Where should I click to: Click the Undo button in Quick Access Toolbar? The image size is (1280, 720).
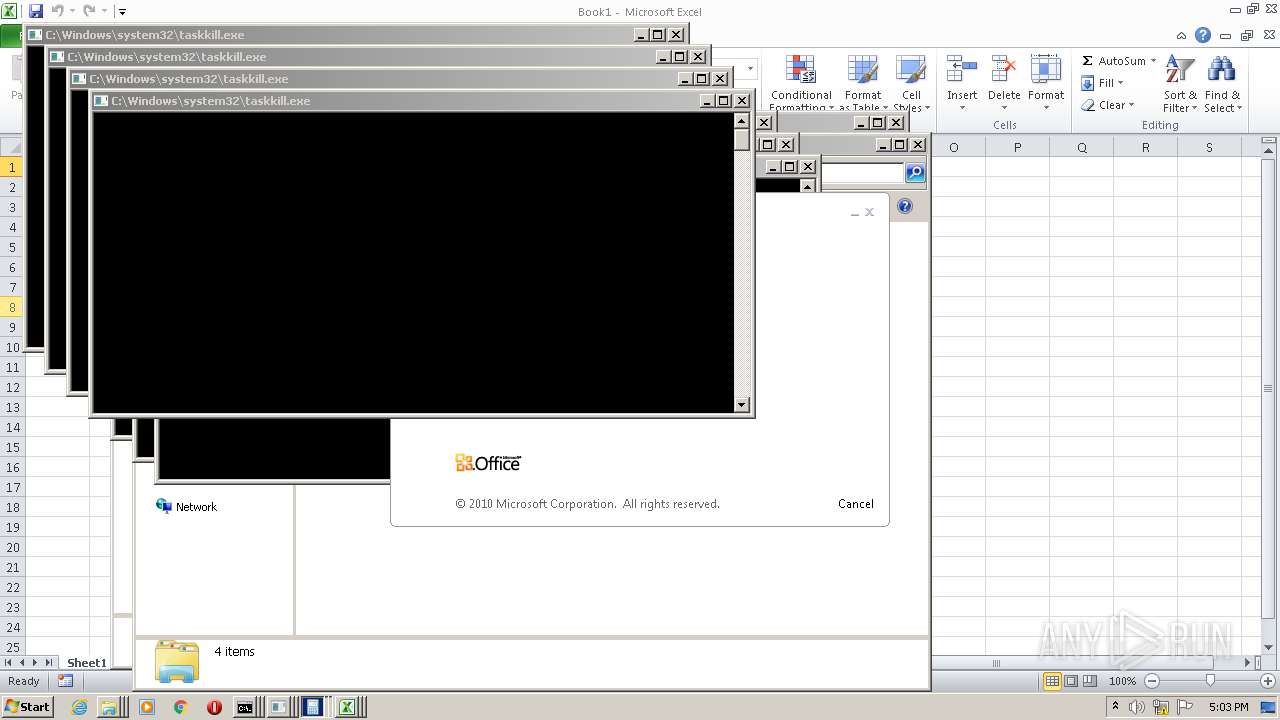pyautogui.click(x=57, y=11)
